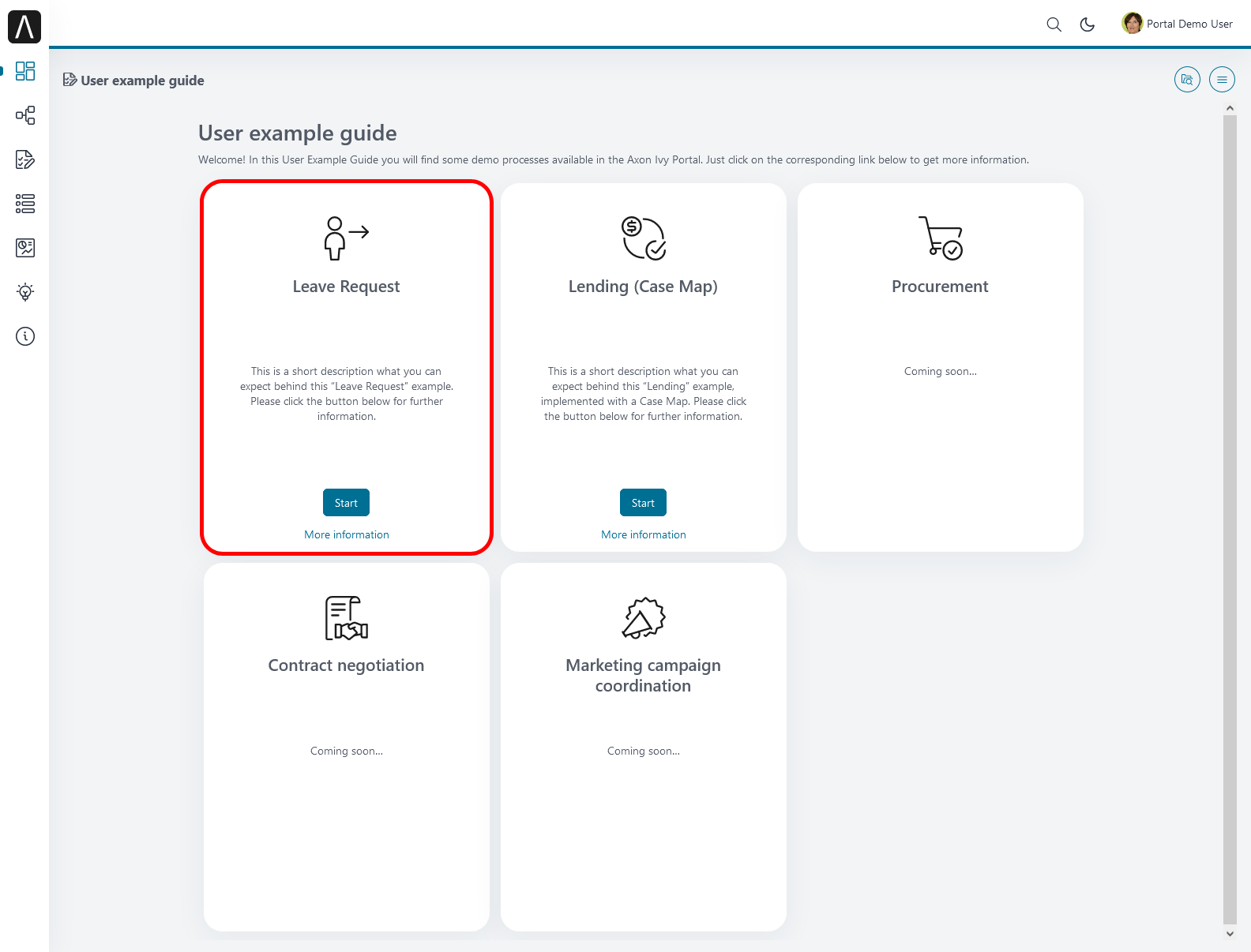
Task: Open More information for Lending
Action: pos(644,534)
